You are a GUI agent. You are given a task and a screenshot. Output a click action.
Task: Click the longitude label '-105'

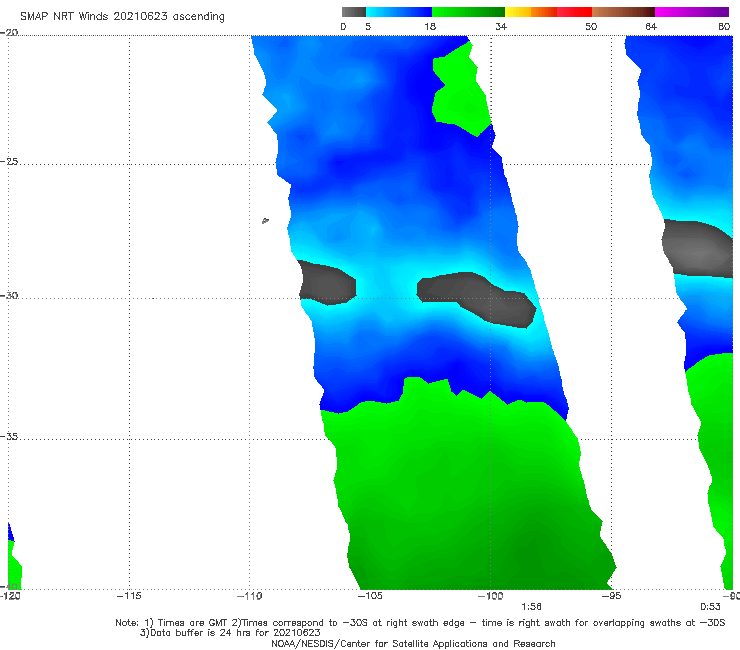click(x=370, y=596)
